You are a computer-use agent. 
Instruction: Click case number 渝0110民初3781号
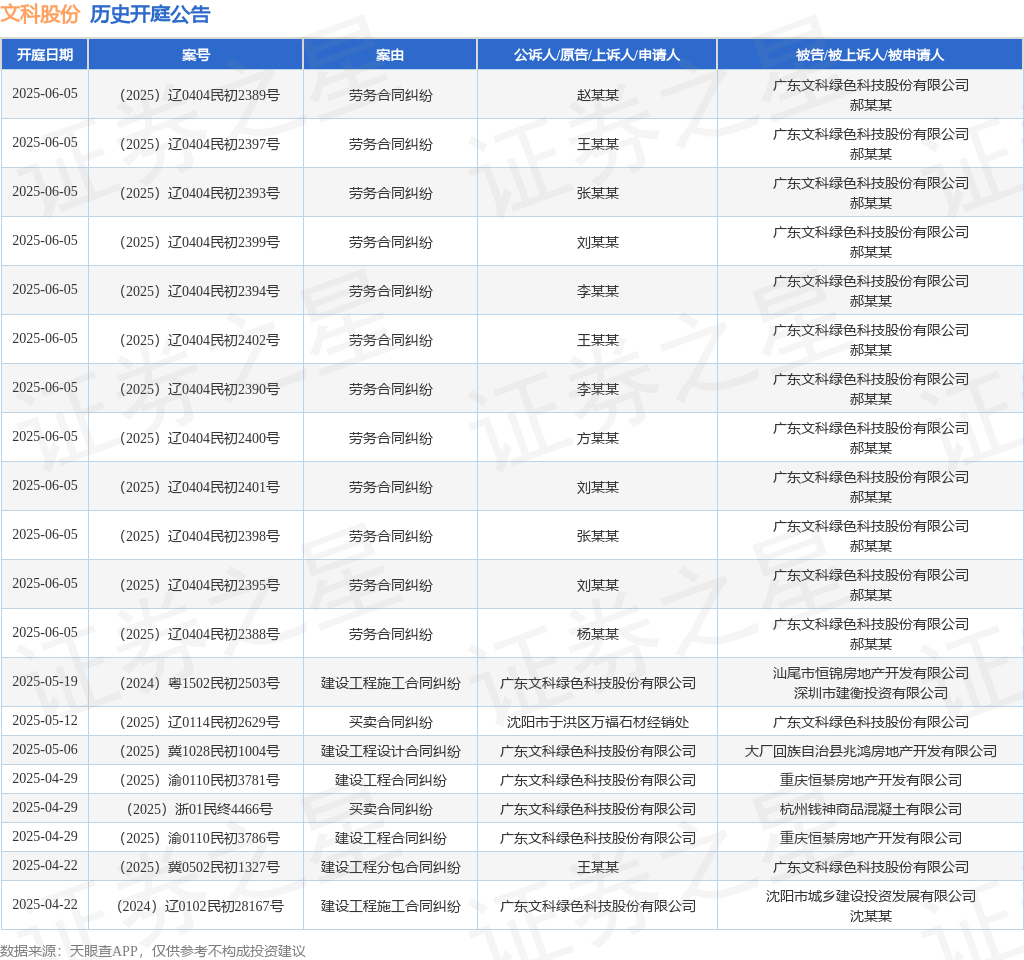[199, 780]
